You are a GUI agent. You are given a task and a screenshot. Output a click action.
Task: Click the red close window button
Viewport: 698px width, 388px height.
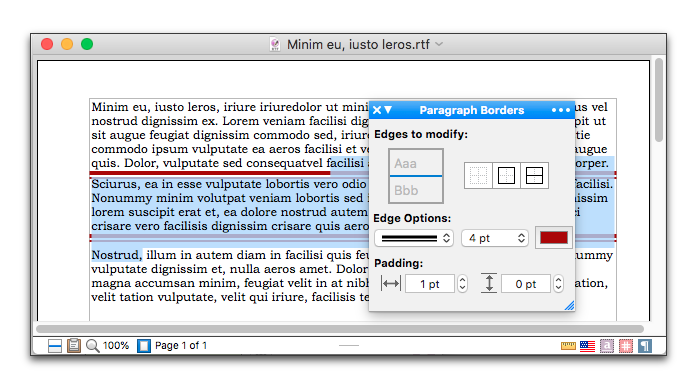point(47,44)
